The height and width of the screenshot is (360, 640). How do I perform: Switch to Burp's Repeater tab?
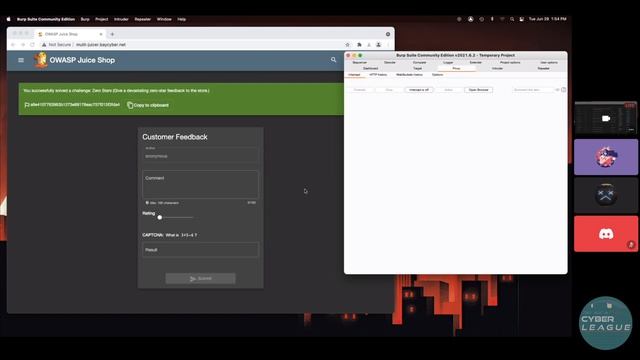543,69
